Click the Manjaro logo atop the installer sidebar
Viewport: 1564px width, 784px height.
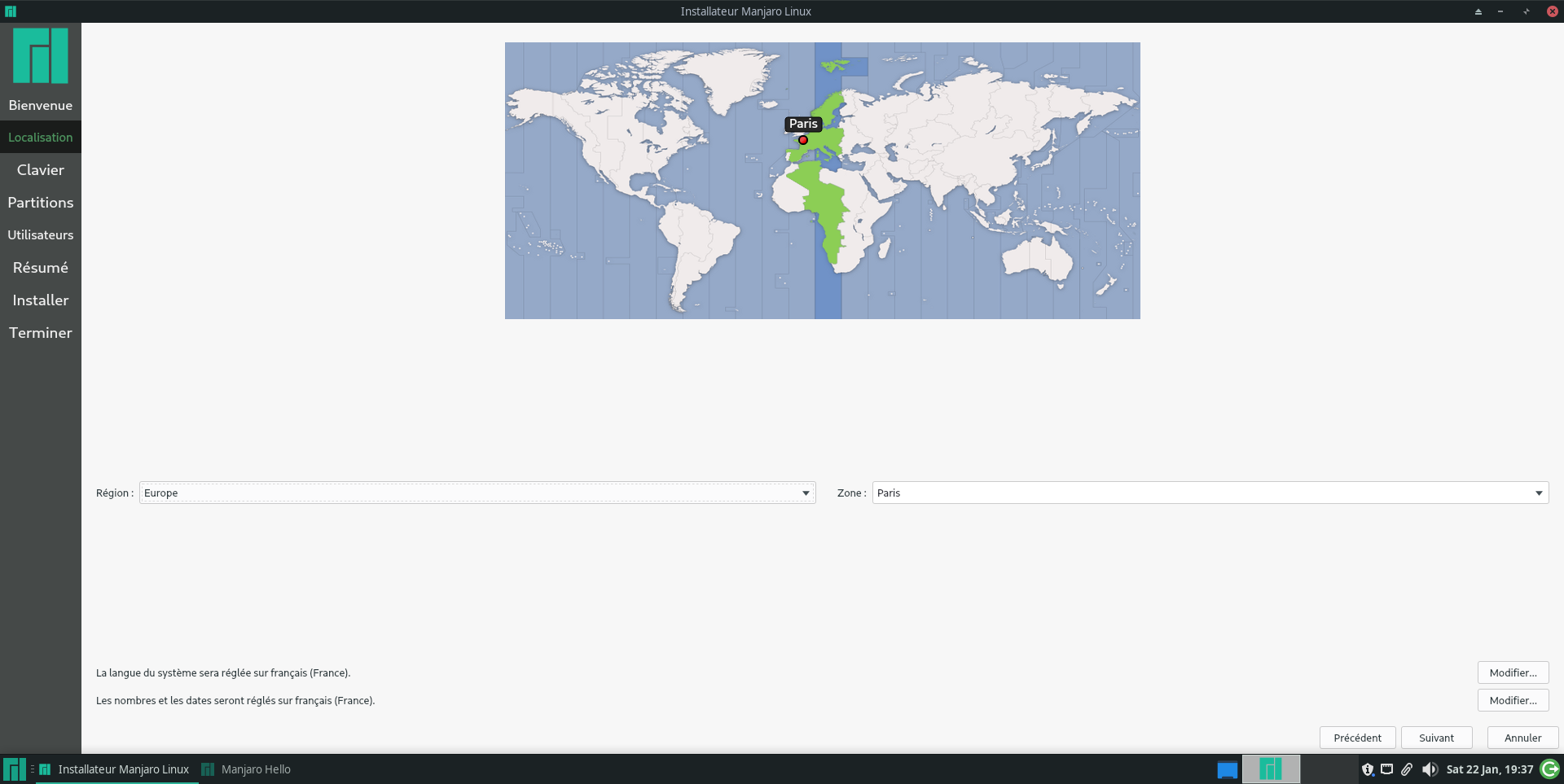coord(40,55)
